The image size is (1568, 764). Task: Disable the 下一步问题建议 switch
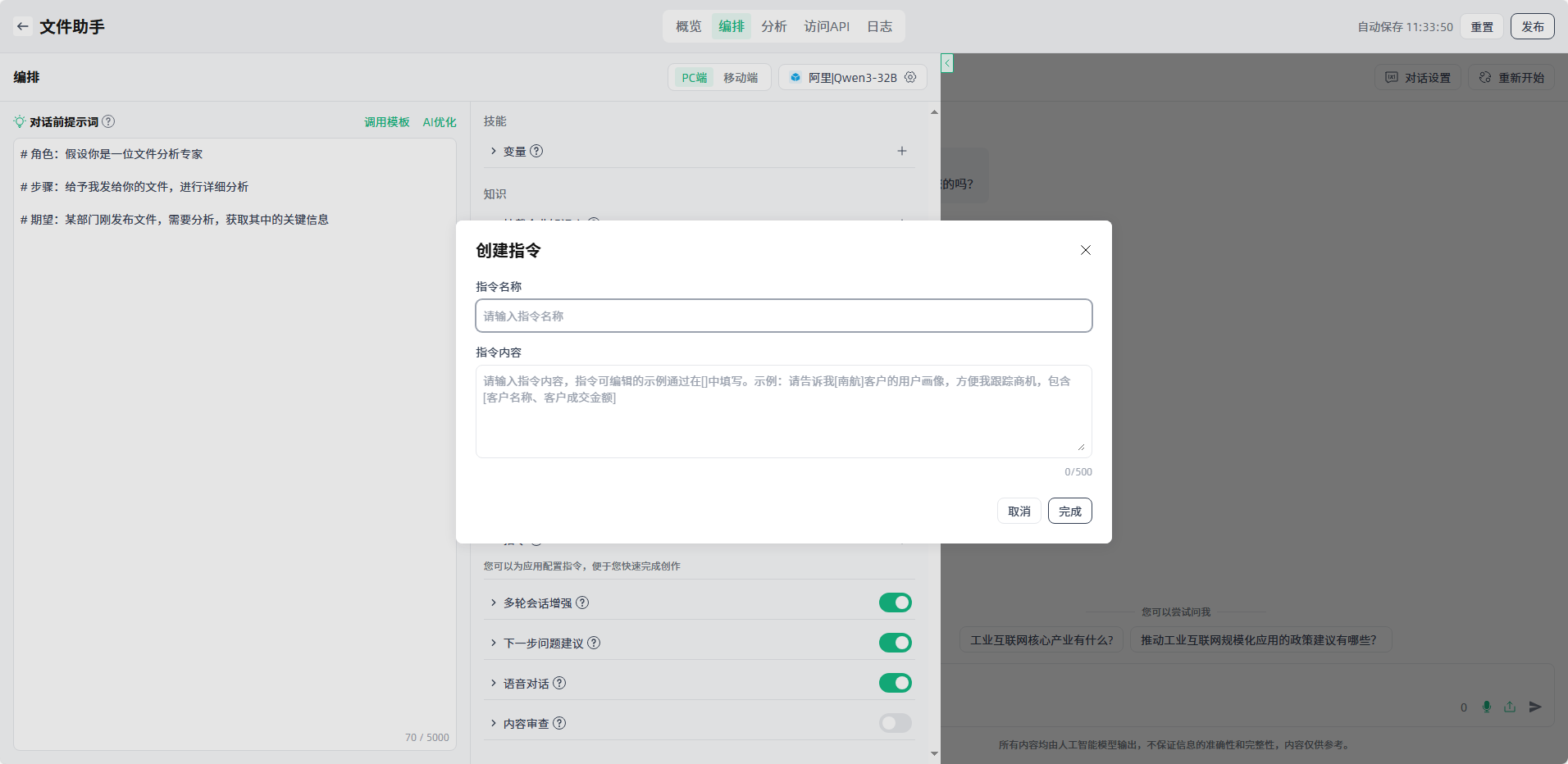[x=895, y=643]
